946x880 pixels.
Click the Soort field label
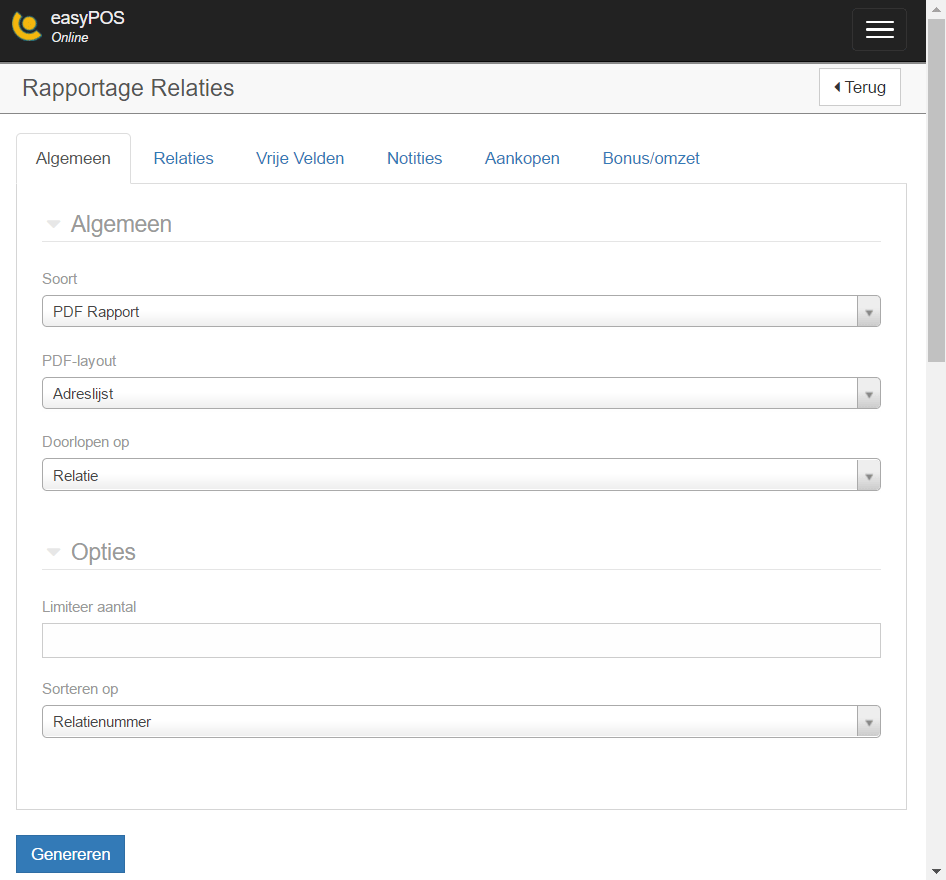tap(60, 279)
